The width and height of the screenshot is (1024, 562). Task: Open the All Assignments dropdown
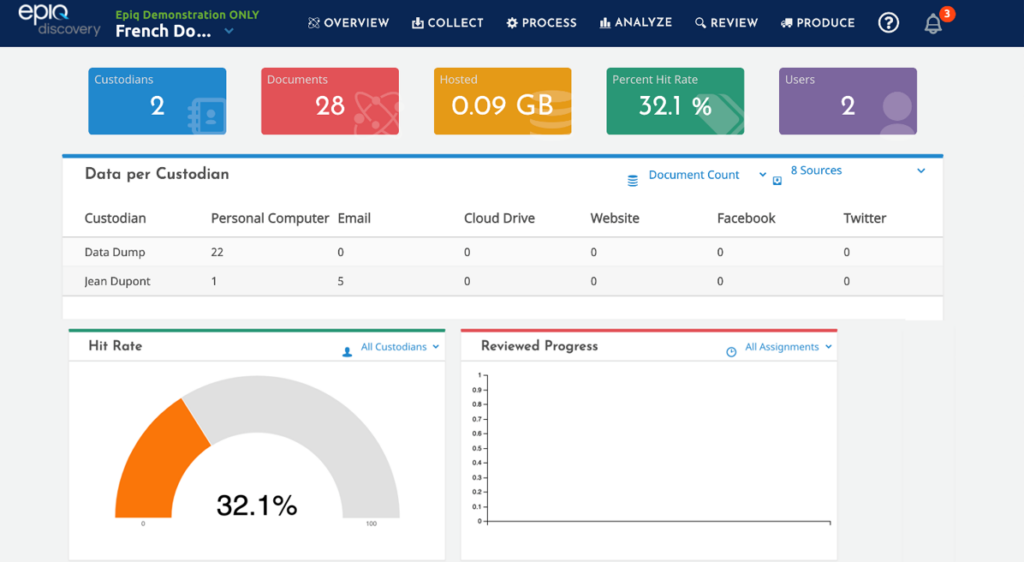point(788,347)
